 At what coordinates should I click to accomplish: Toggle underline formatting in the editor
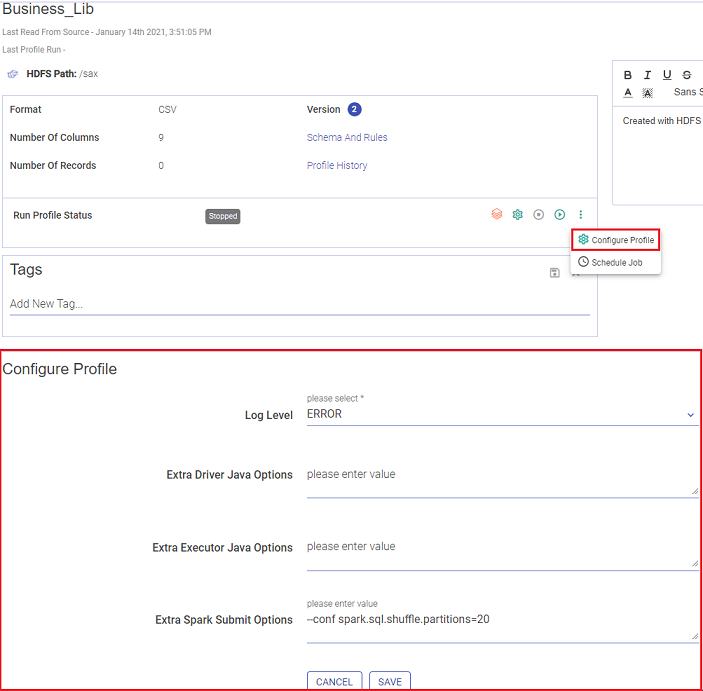tap(667, 75)
